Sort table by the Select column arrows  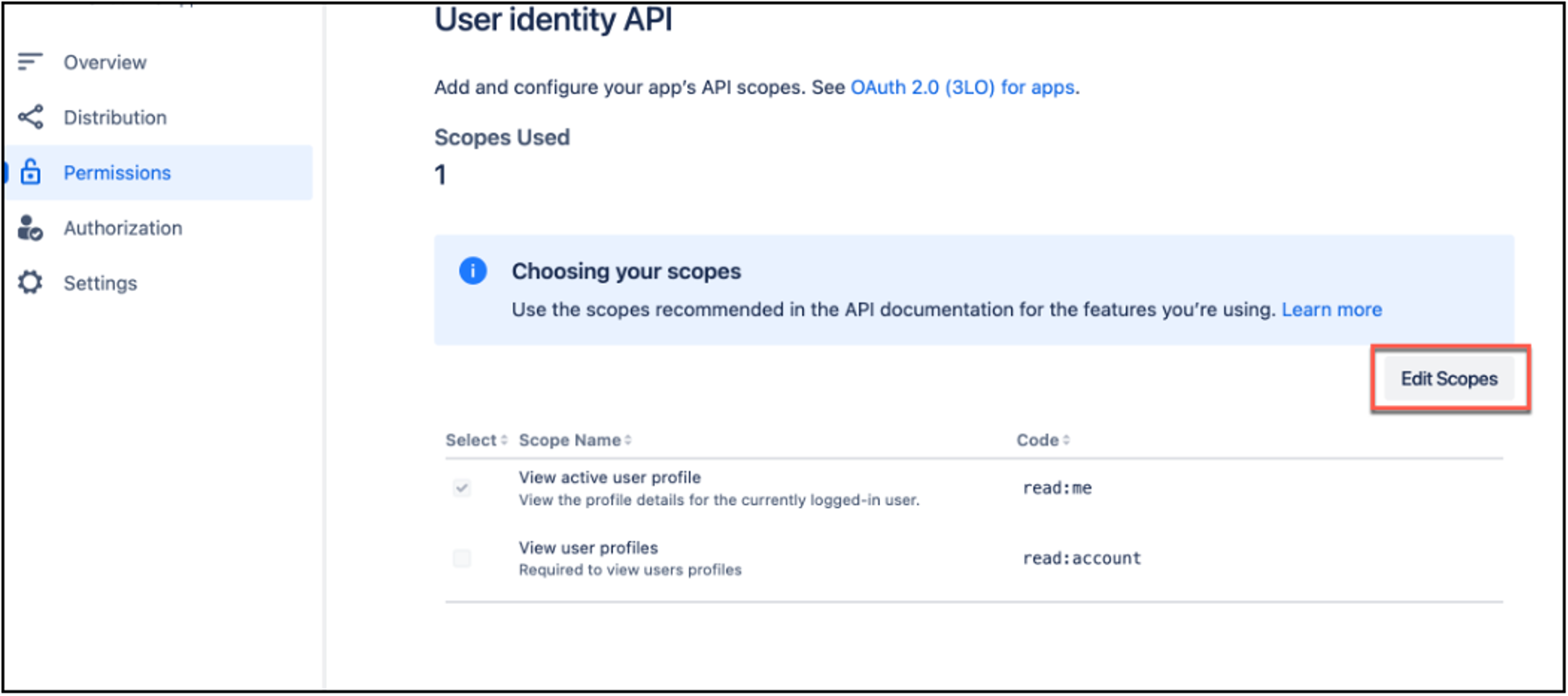[x=504, y=440]
